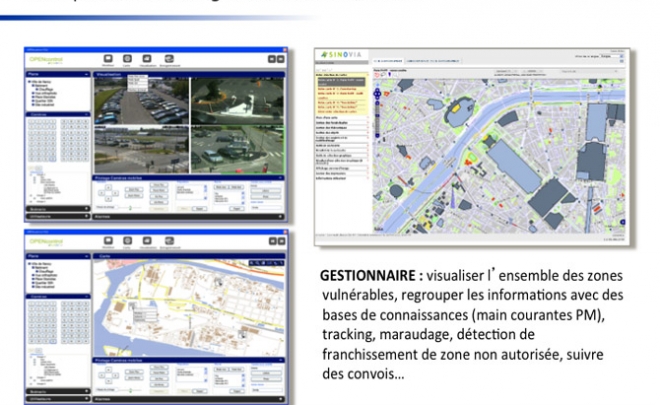The height and width of the screenshot is (405, 660).
Task: Click piloting speed slider in lower OPENcontrol window
Action: [x=130, y=390]
